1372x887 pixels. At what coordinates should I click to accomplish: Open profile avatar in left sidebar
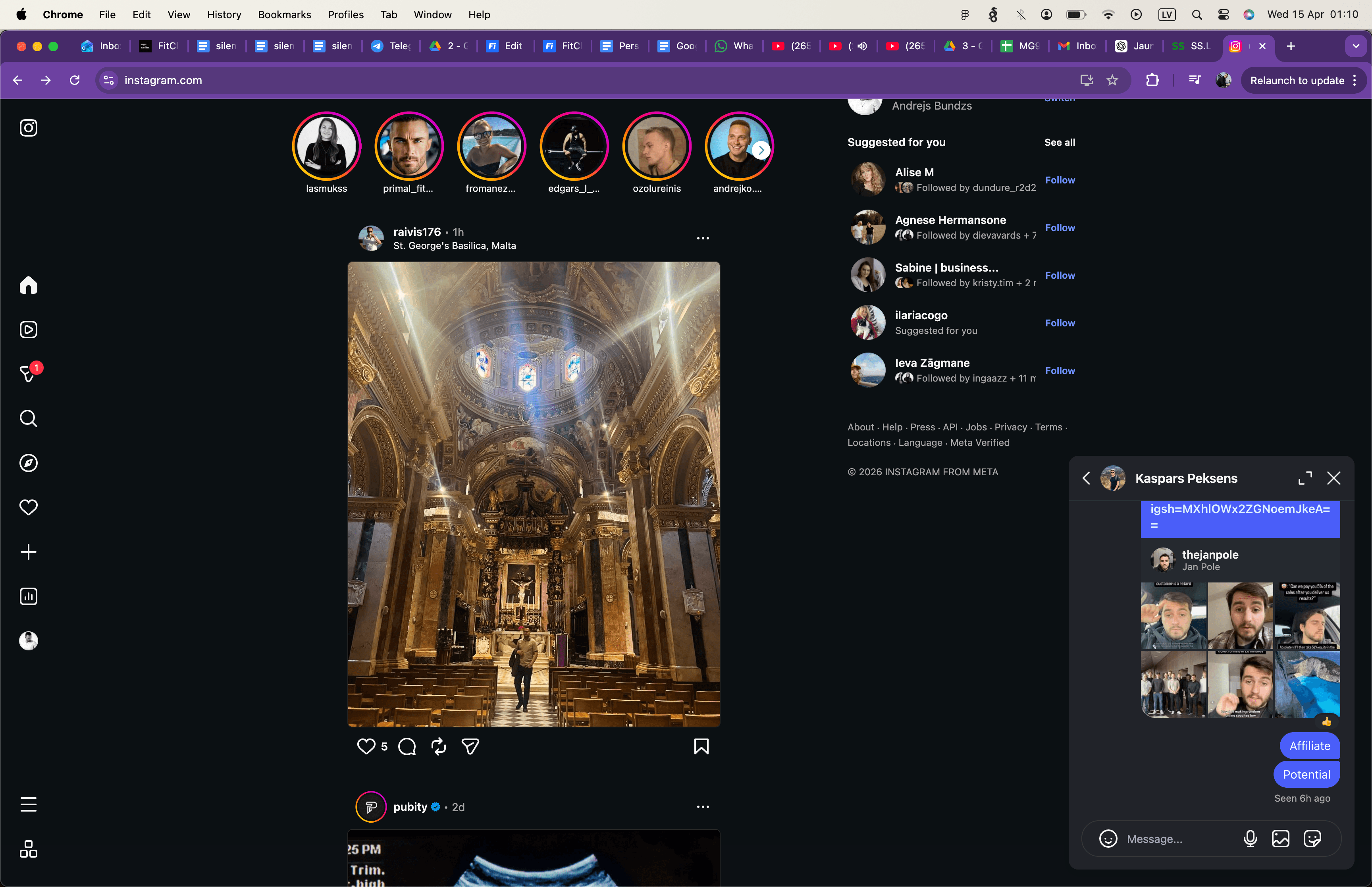pos(28,640)
